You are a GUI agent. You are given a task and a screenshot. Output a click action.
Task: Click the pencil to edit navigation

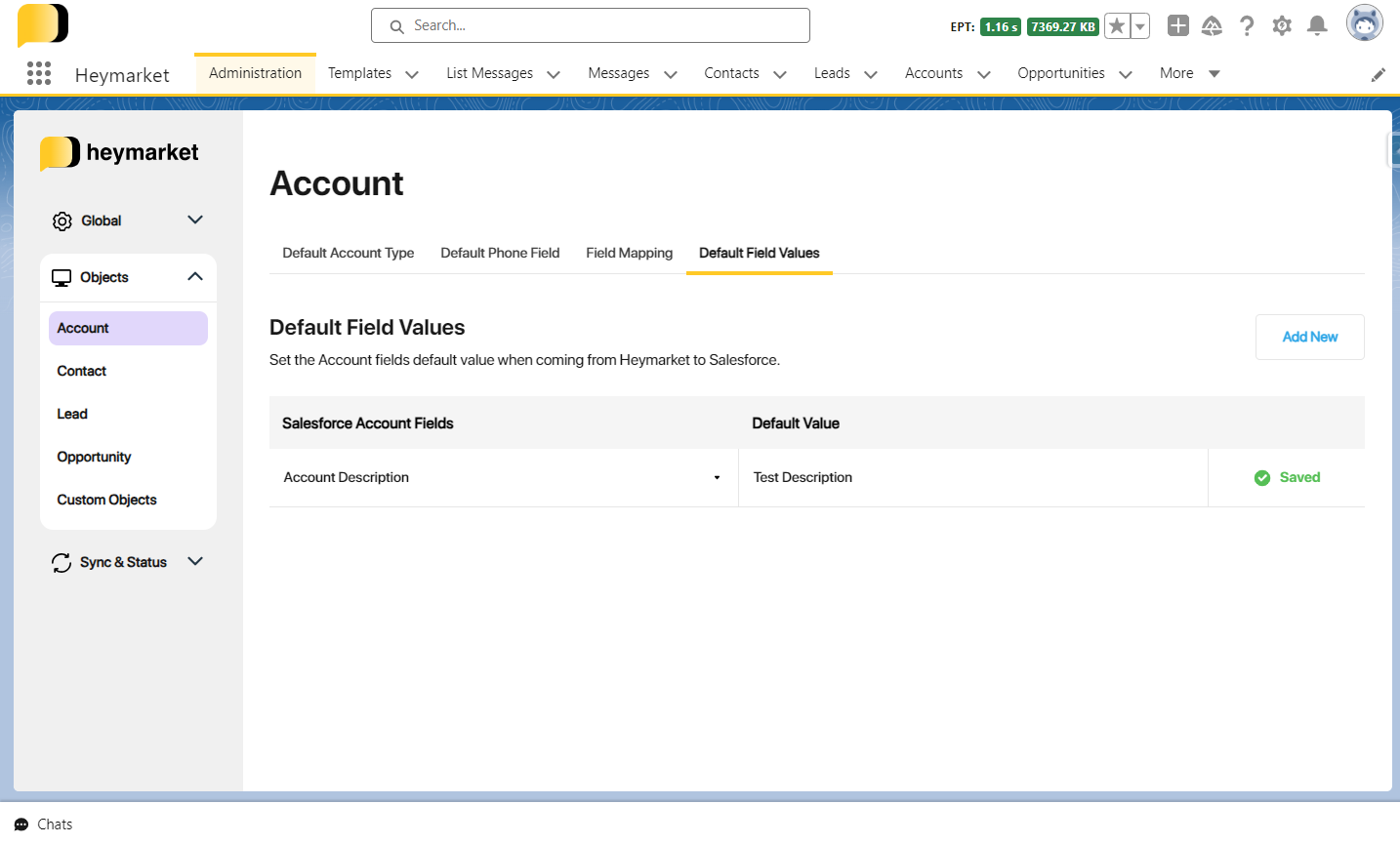1379,74
